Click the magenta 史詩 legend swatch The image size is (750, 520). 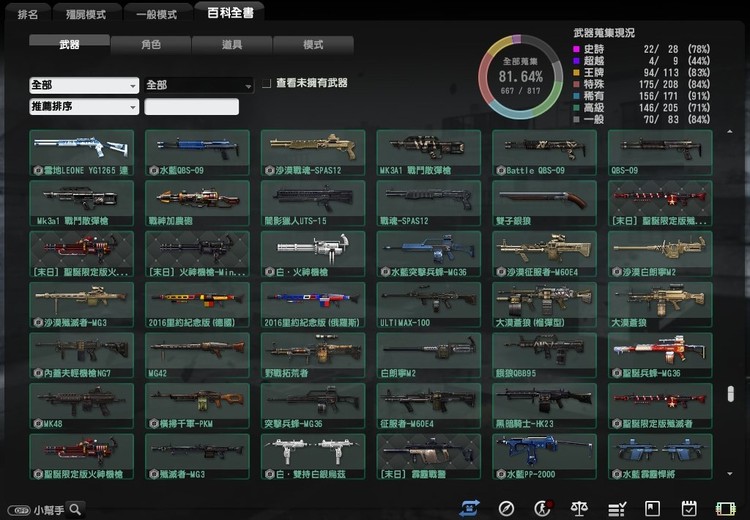click(576, 49)
